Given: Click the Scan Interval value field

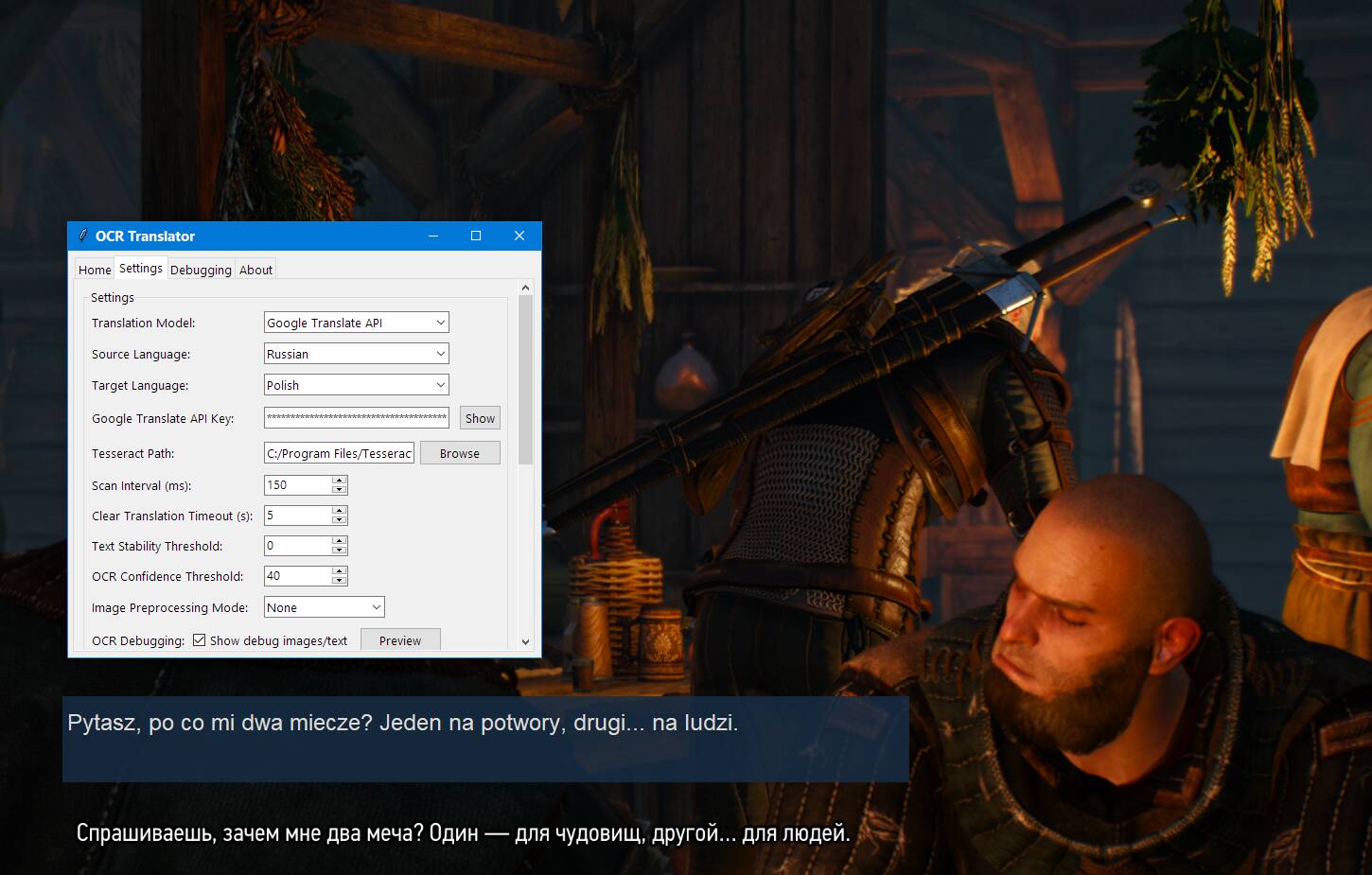Looking at the screenshot, I should click(x=298, y=484).
